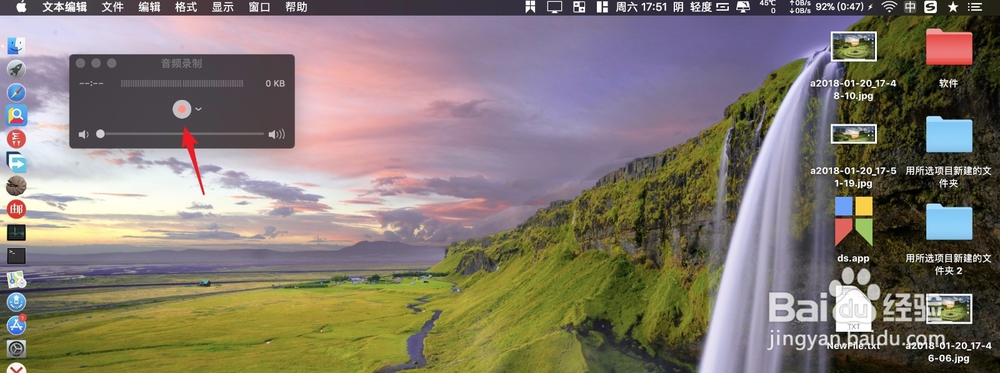This screenshot has width=1000, height=373.
Task: Open the recording options chevron beside record button
Action: point(198,109)
